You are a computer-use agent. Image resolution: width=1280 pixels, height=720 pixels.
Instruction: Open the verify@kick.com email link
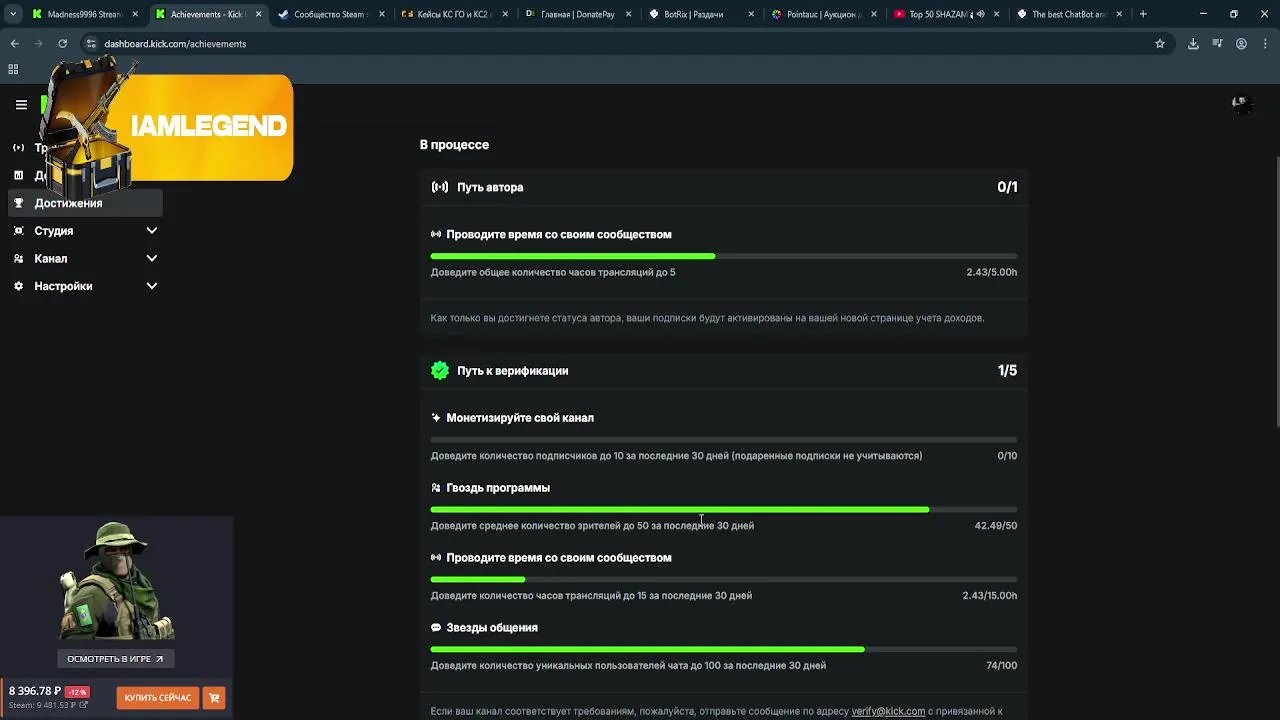coord(888,711)
